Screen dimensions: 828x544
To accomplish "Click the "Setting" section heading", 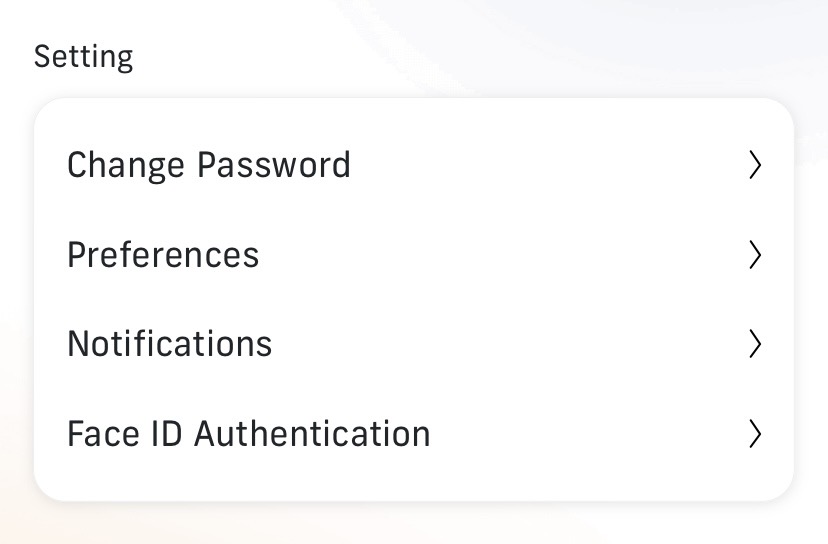I will click(x=83, y=57).
